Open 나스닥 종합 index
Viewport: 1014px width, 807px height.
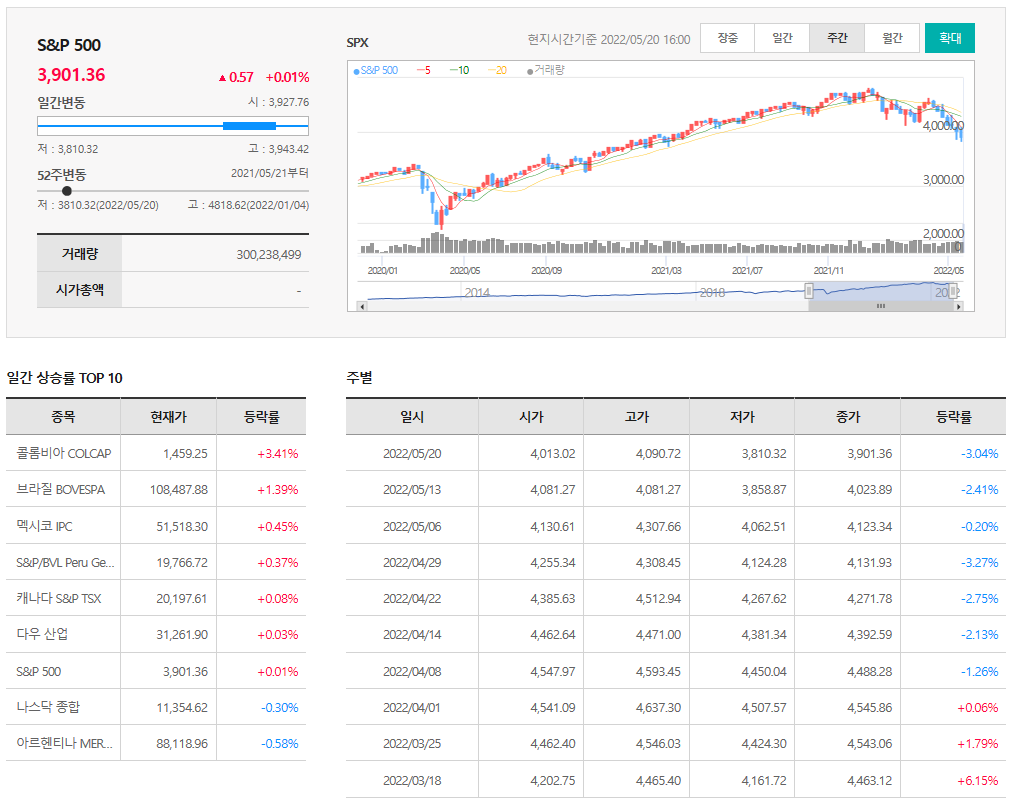(x=48, y=707)
